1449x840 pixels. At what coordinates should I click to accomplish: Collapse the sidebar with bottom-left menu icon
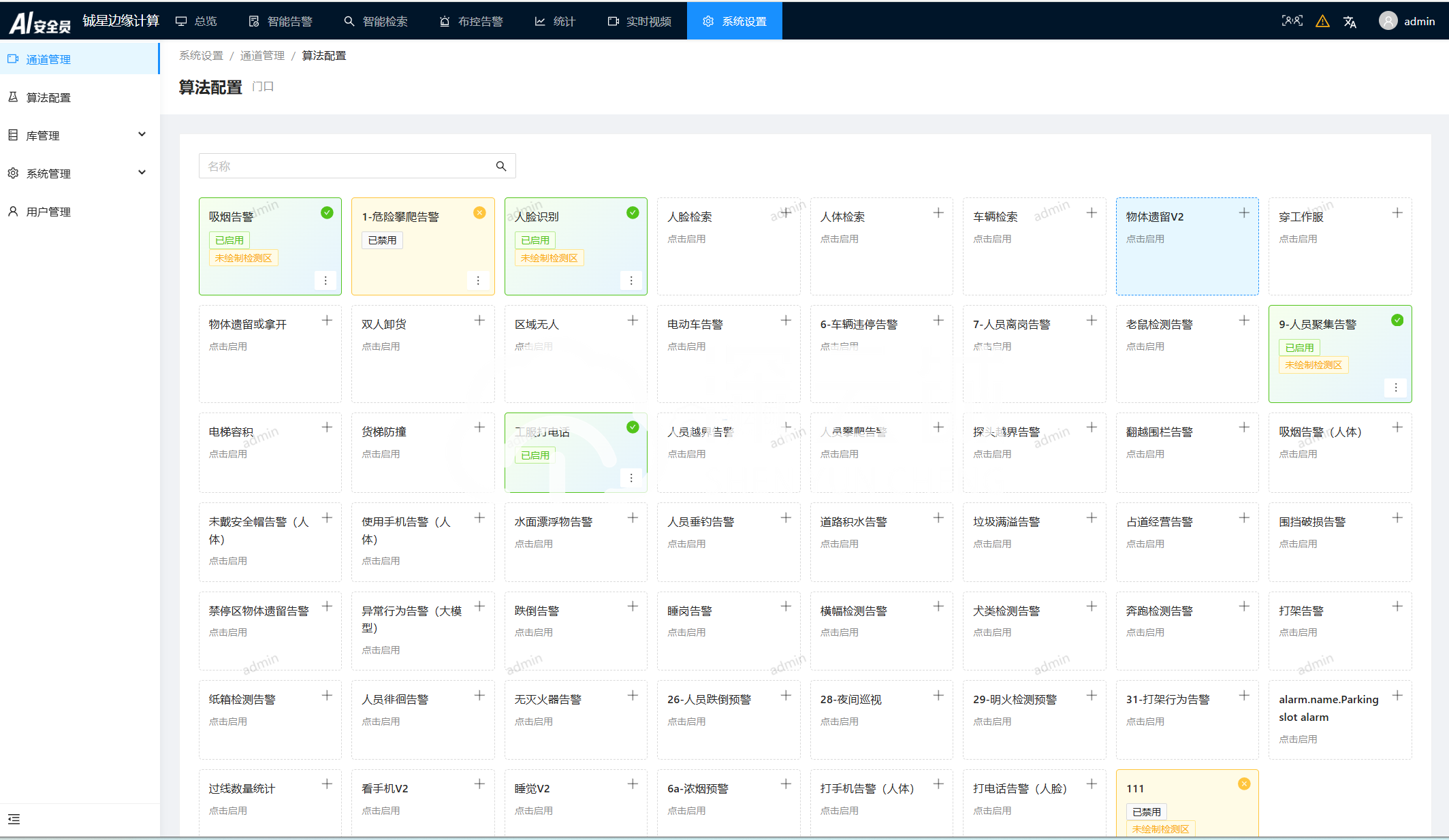tap(14, 819)
